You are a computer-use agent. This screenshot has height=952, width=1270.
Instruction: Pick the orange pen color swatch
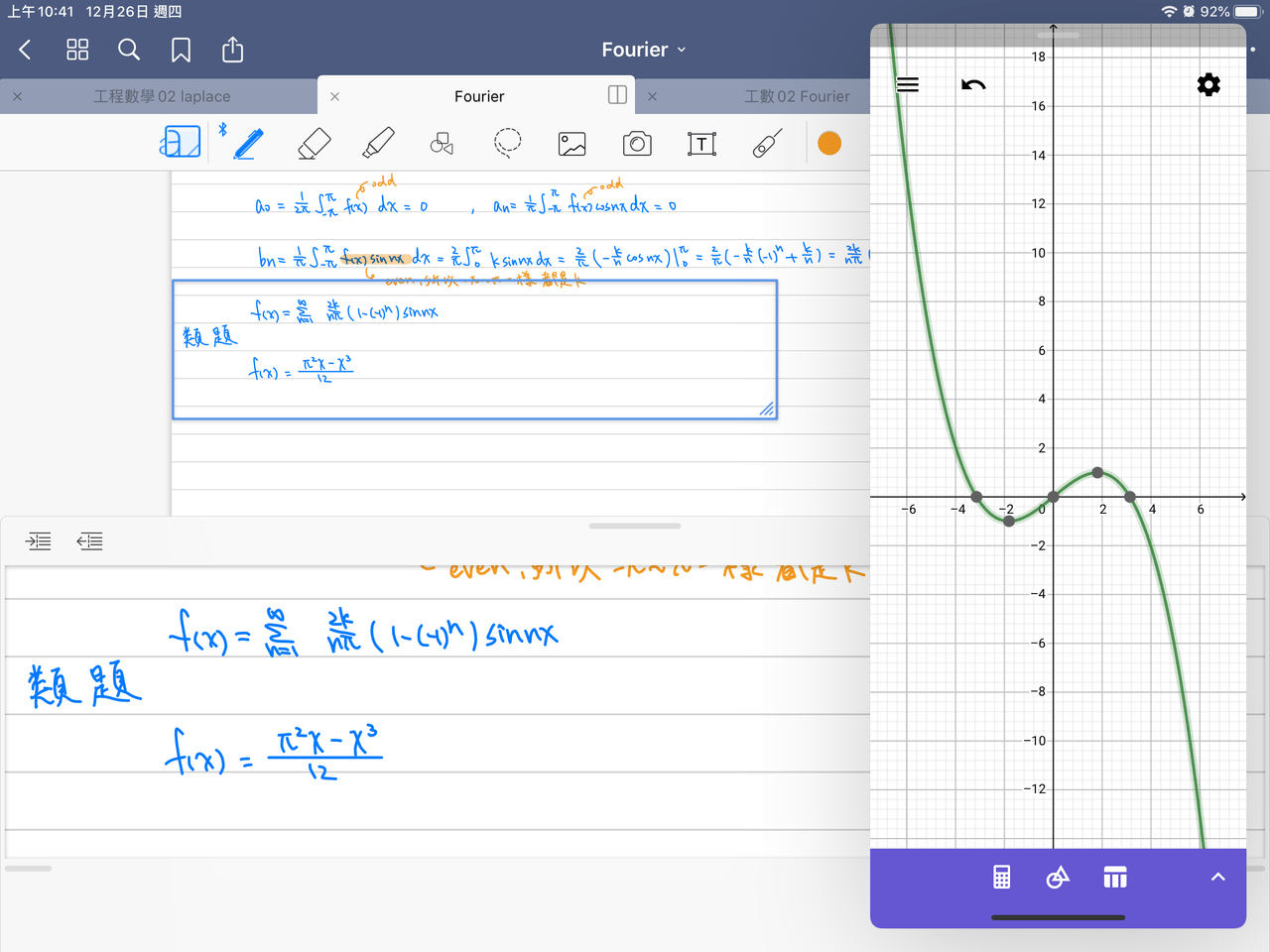[829, 144]
